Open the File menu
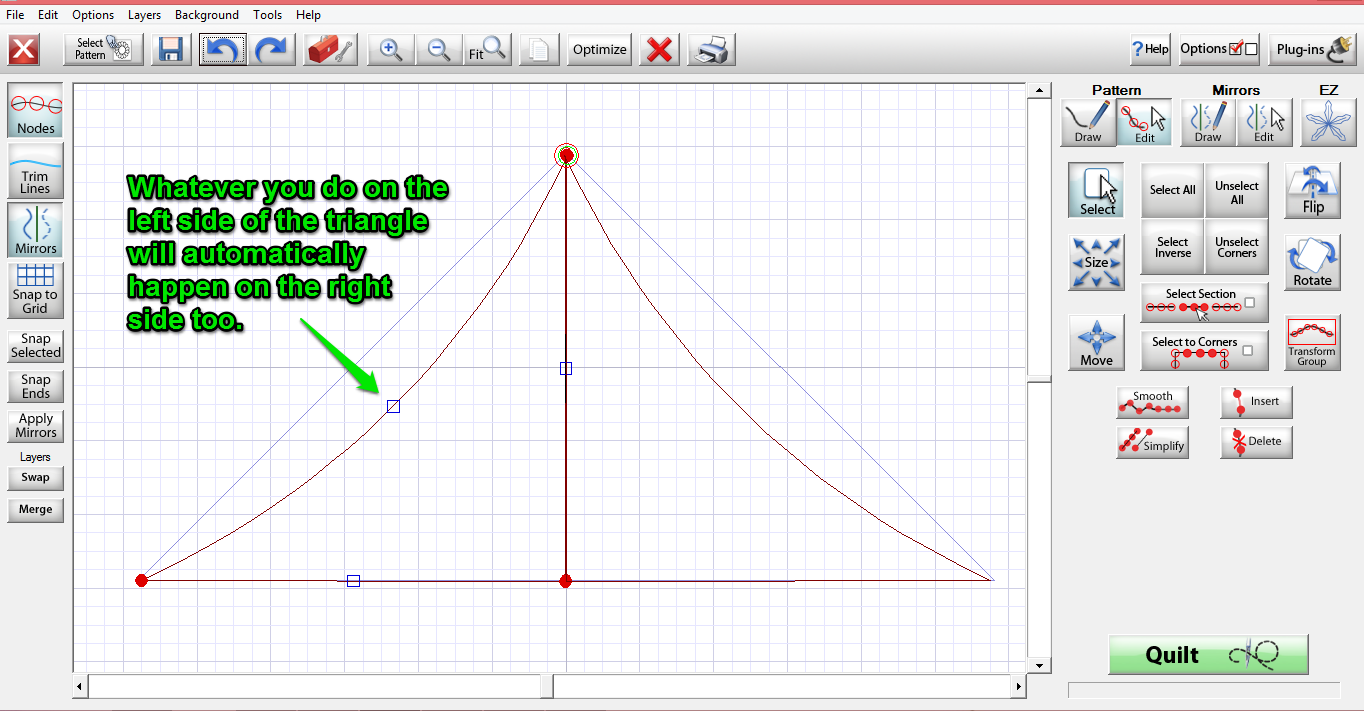The image size is (1364, 711). tap(15, 15)
